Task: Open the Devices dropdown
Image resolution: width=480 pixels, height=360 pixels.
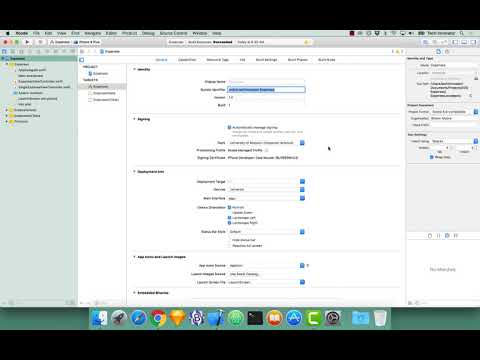Action: click(x=266, y=189)
